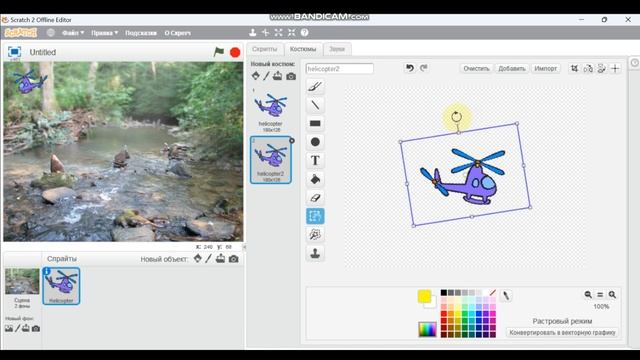
Task: Open the О Скретч menu item
Action: [178, 33]
